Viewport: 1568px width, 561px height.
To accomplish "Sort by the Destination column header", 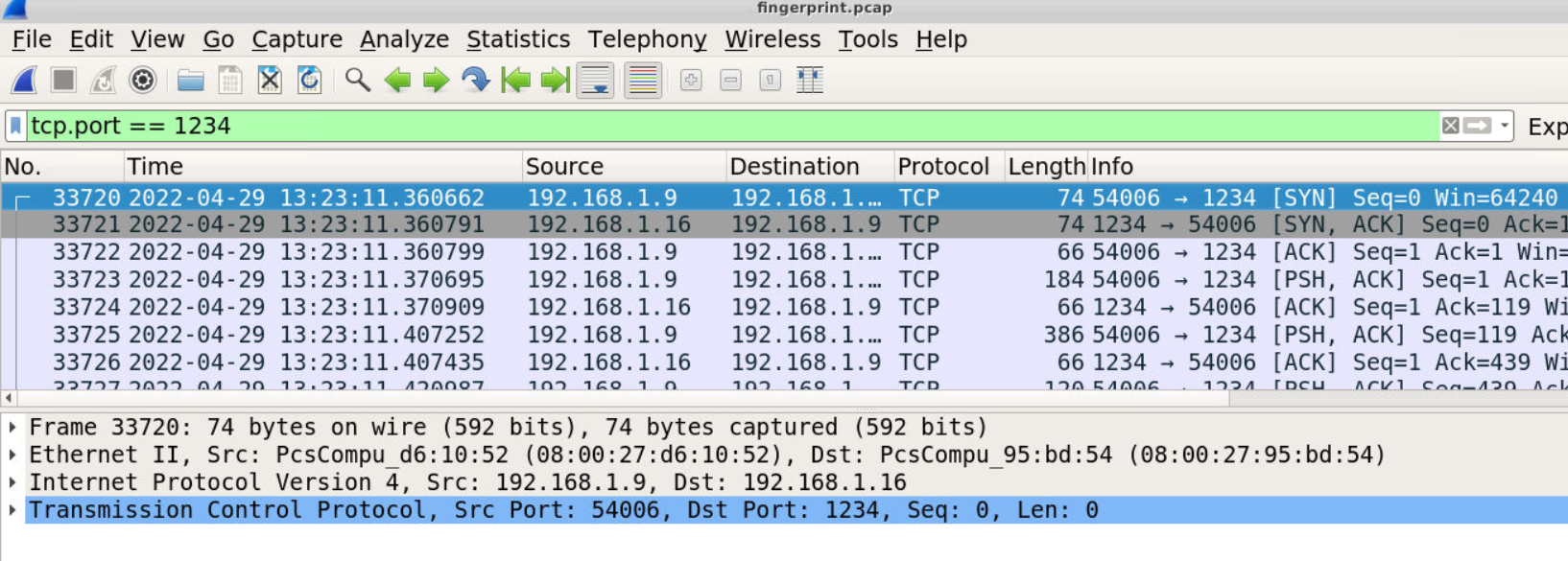I will pos(810,166).
